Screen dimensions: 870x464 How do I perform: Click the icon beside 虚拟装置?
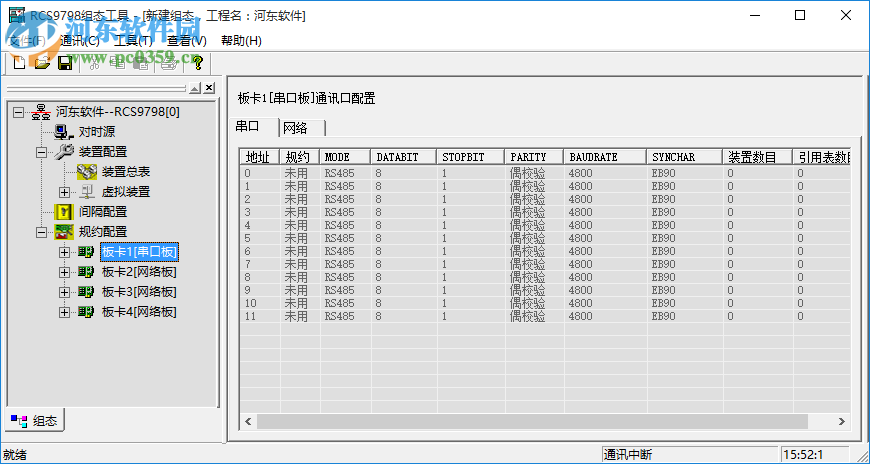point(87,192)
